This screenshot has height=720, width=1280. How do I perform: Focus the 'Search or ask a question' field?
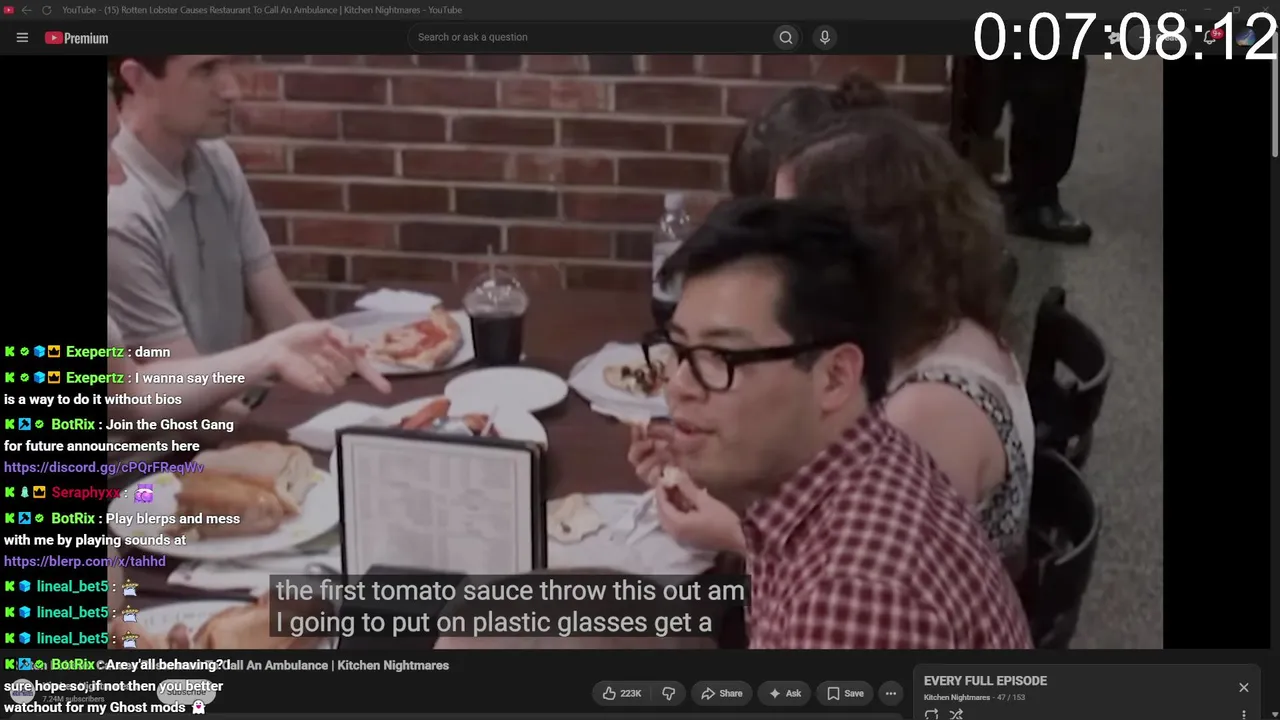[x=590, y=37]
